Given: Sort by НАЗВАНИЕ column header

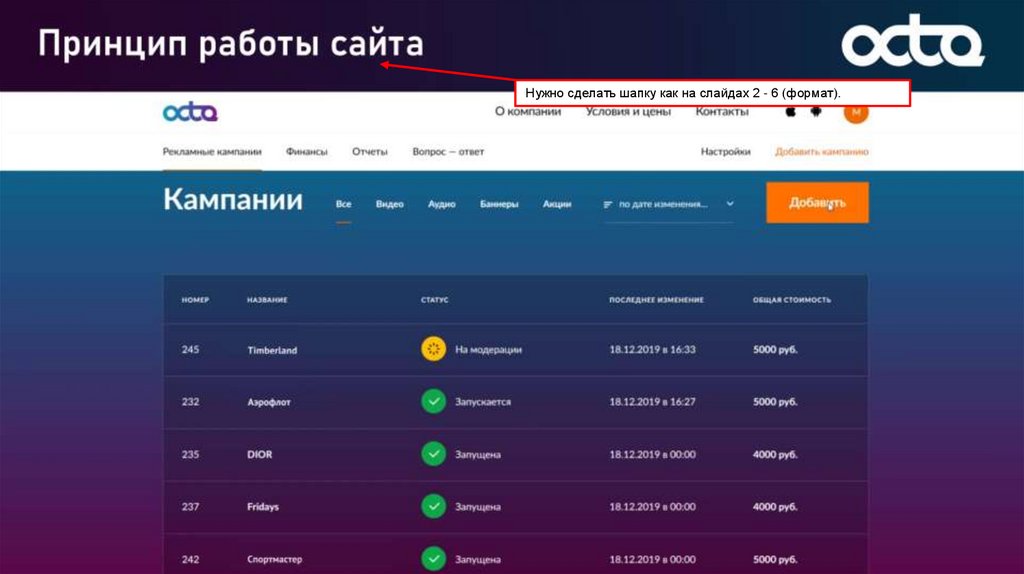Looking at the screenshot, I should (267, 300).
